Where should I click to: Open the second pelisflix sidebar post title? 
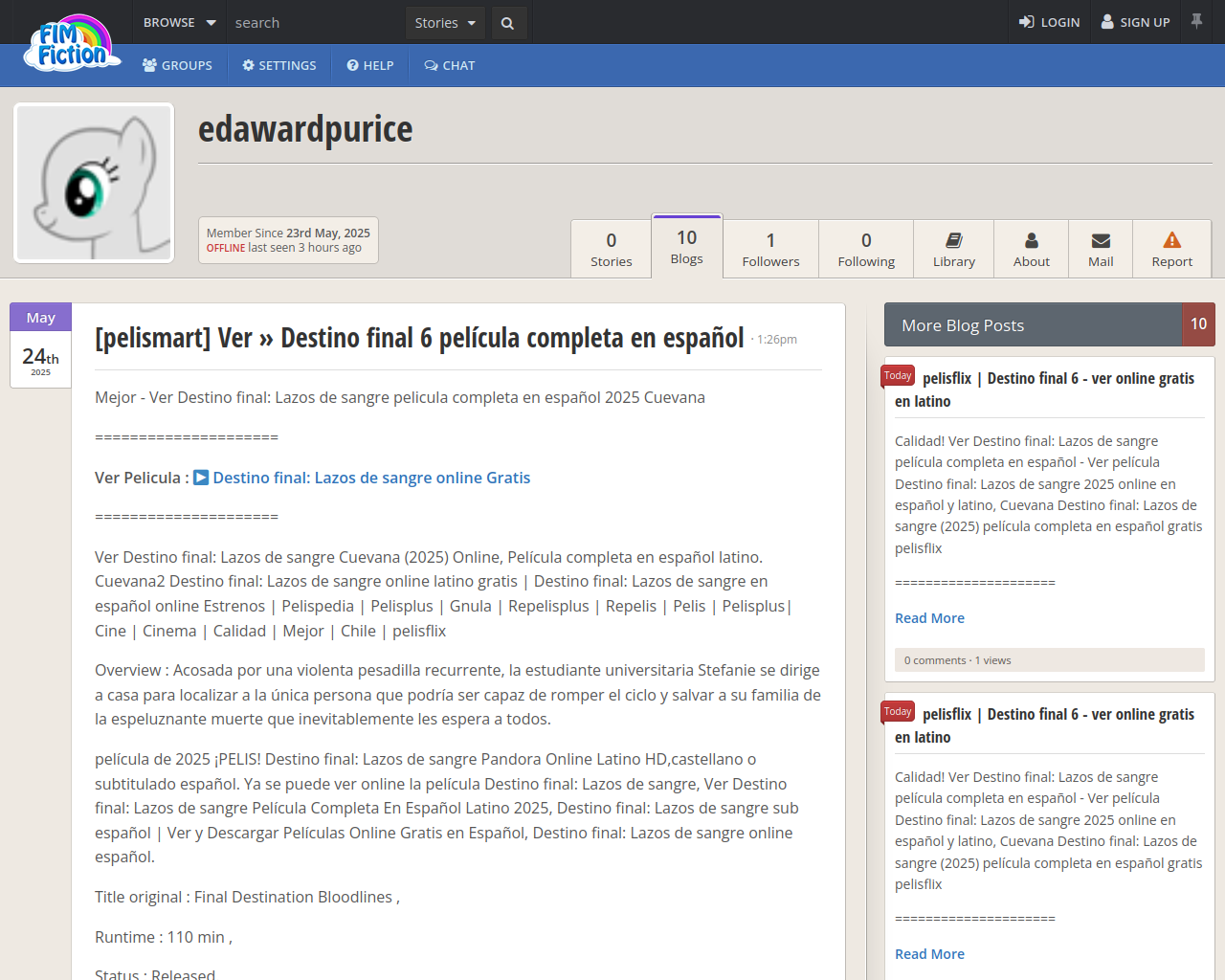point(1045,725)
